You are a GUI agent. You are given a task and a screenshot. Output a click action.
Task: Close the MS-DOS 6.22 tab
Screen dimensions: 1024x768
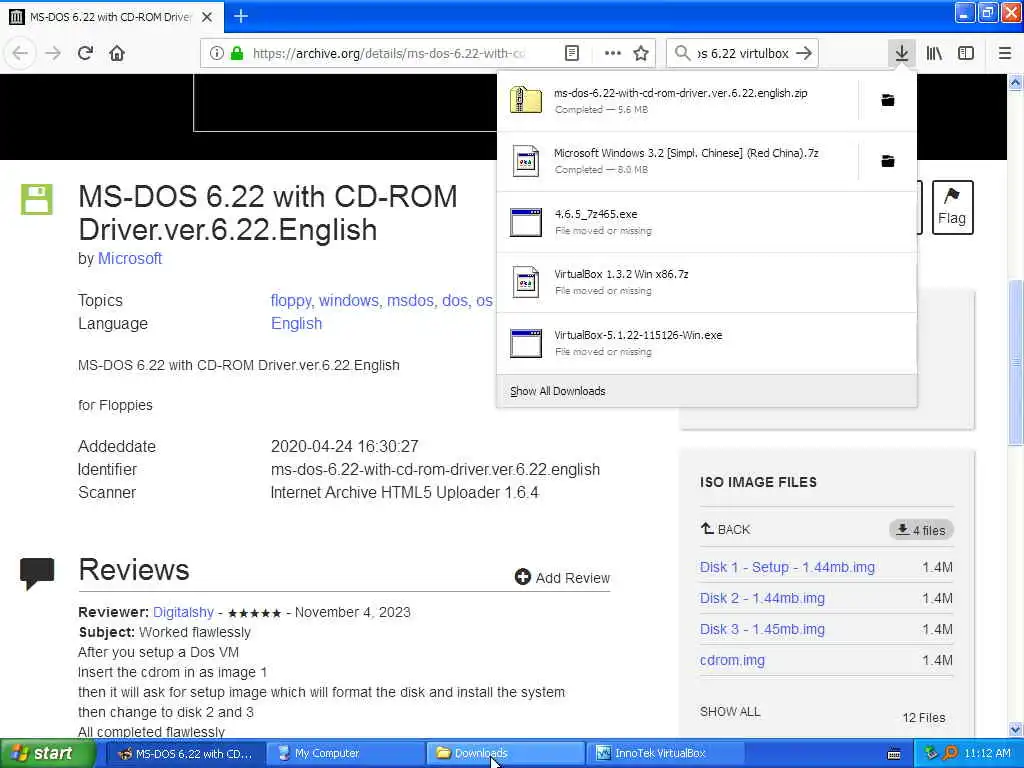click(x=207, y=17)
